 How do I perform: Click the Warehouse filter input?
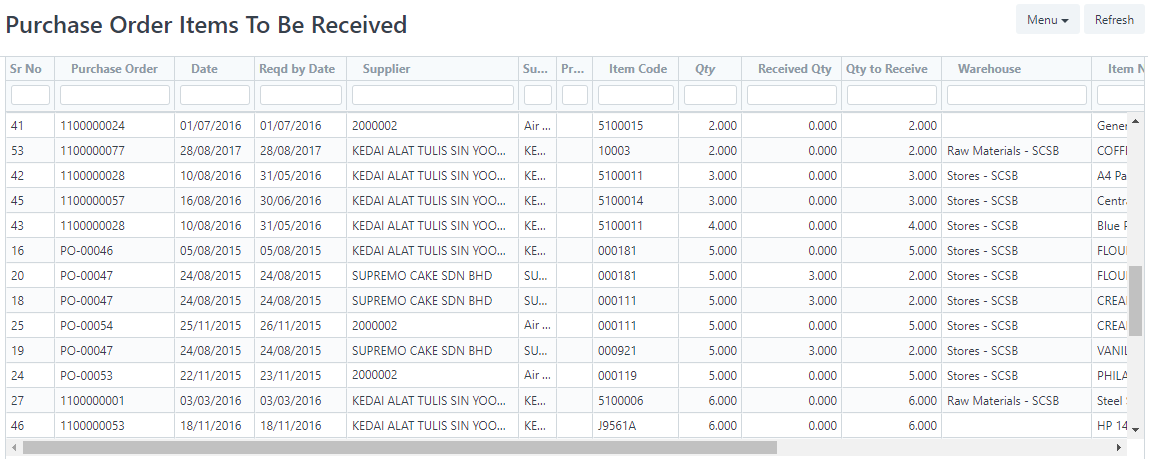pos(1017,95)
